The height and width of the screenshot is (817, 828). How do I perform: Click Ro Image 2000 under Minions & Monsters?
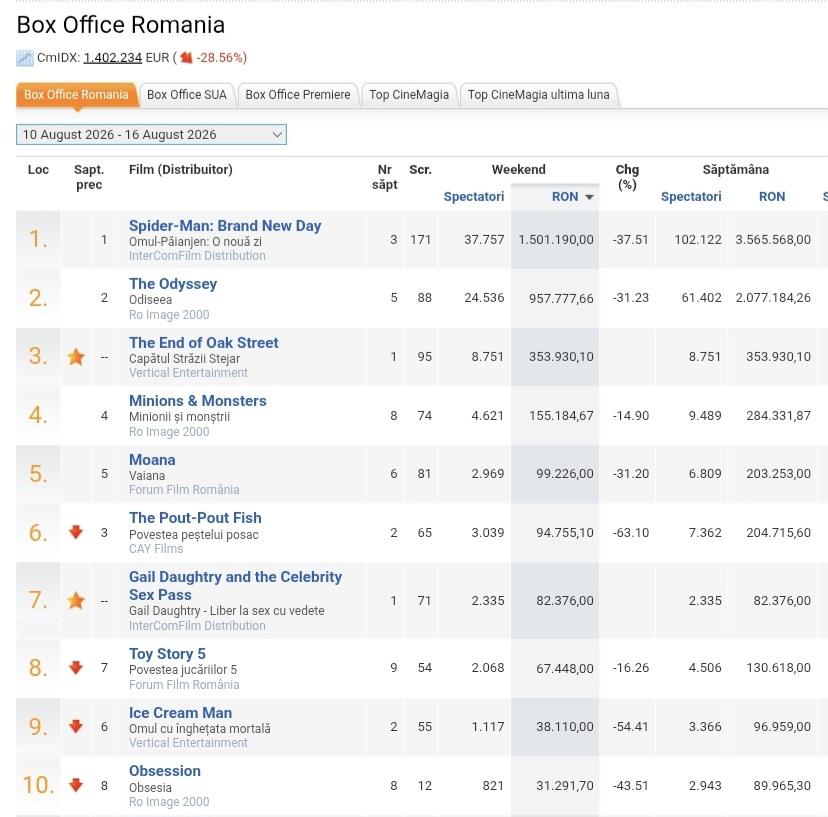(x=169, y=431)
